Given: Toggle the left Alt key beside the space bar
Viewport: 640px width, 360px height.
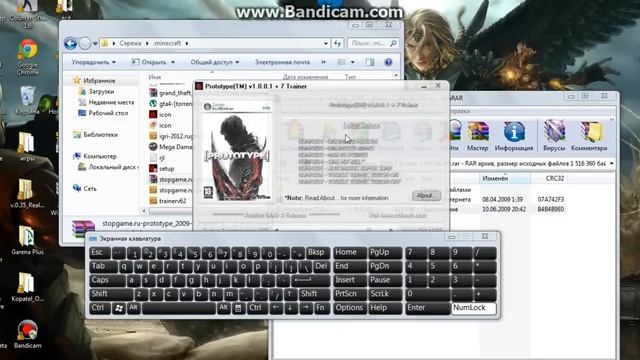Looking at the screenshot, I should 133,308.
